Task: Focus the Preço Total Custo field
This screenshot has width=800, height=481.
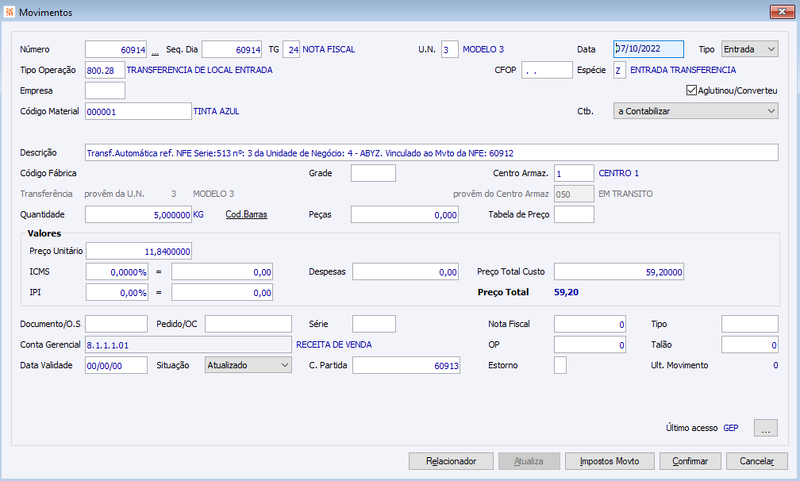Action: point(619,272)
